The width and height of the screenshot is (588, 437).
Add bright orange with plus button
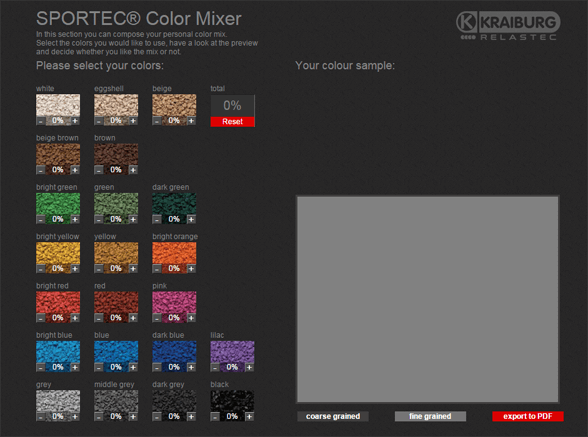tap(191, 269)
